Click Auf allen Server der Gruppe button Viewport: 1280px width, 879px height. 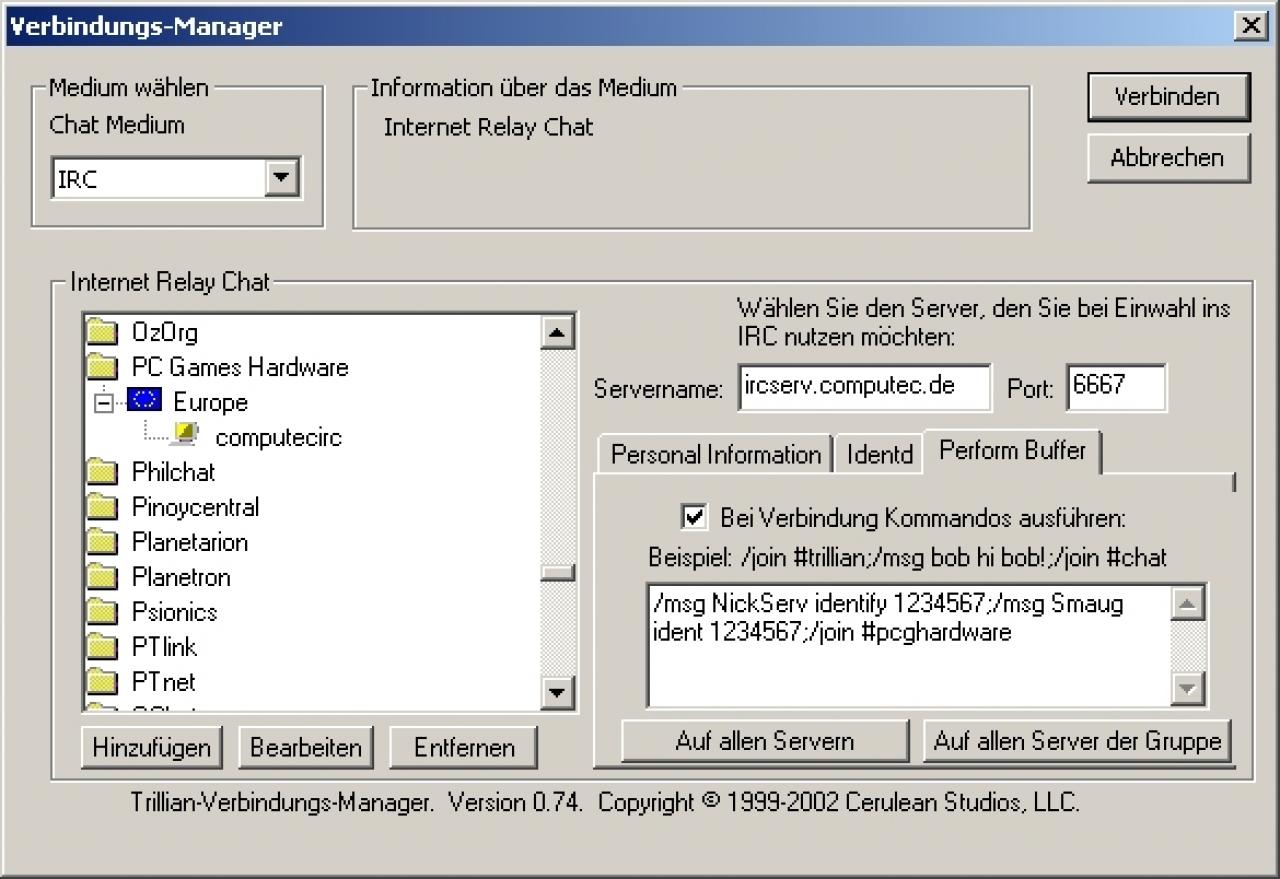pyautogui.click(x=1077, y=741)
